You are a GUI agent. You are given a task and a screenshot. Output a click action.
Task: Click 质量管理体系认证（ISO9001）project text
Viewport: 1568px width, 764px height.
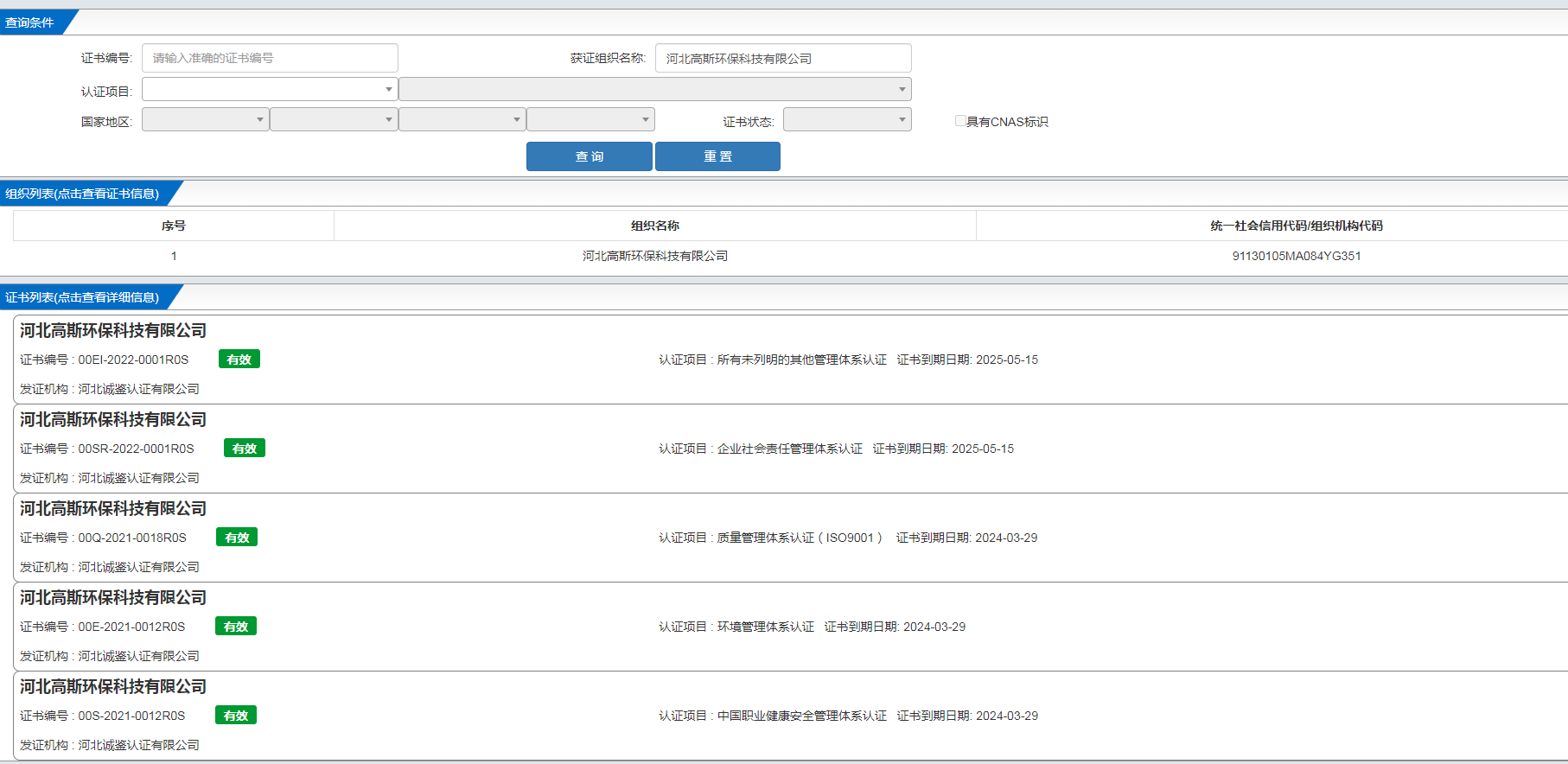pos(800,538)
